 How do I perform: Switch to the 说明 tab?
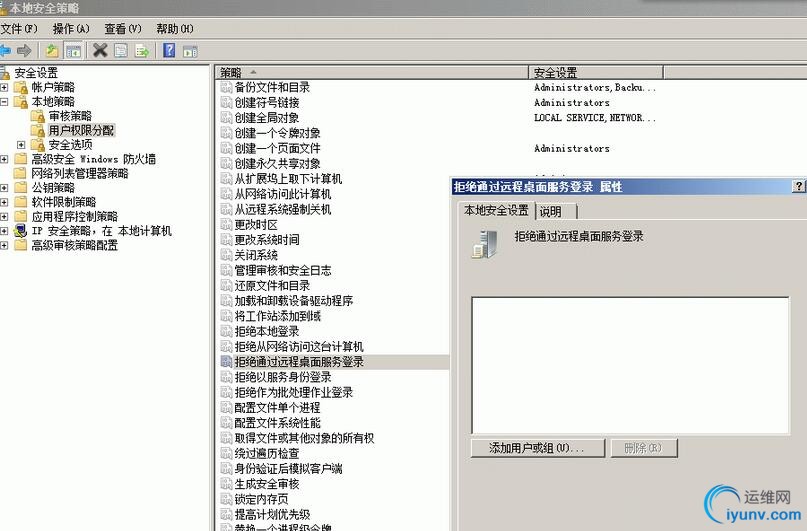556,211
